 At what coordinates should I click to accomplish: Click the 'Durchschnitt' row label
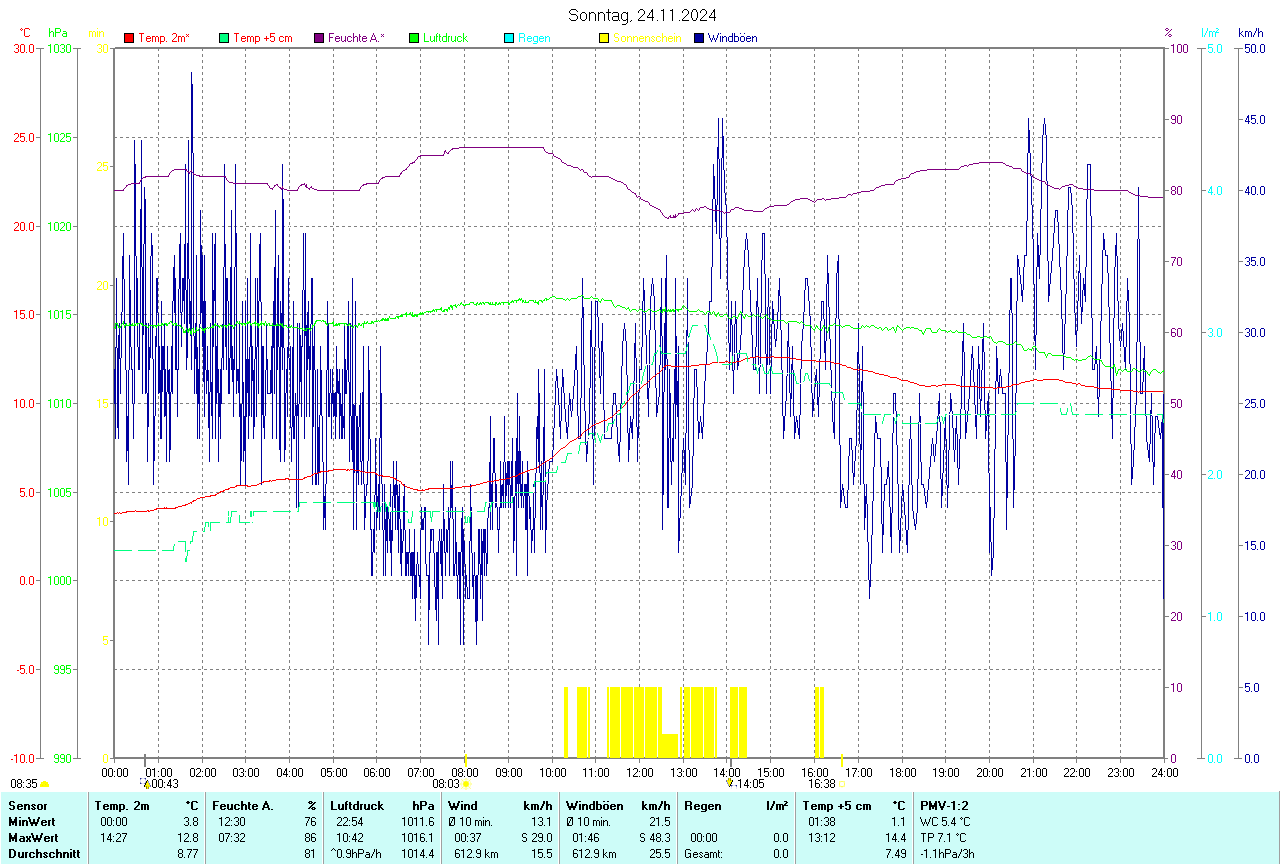click(x=42, y=853)
